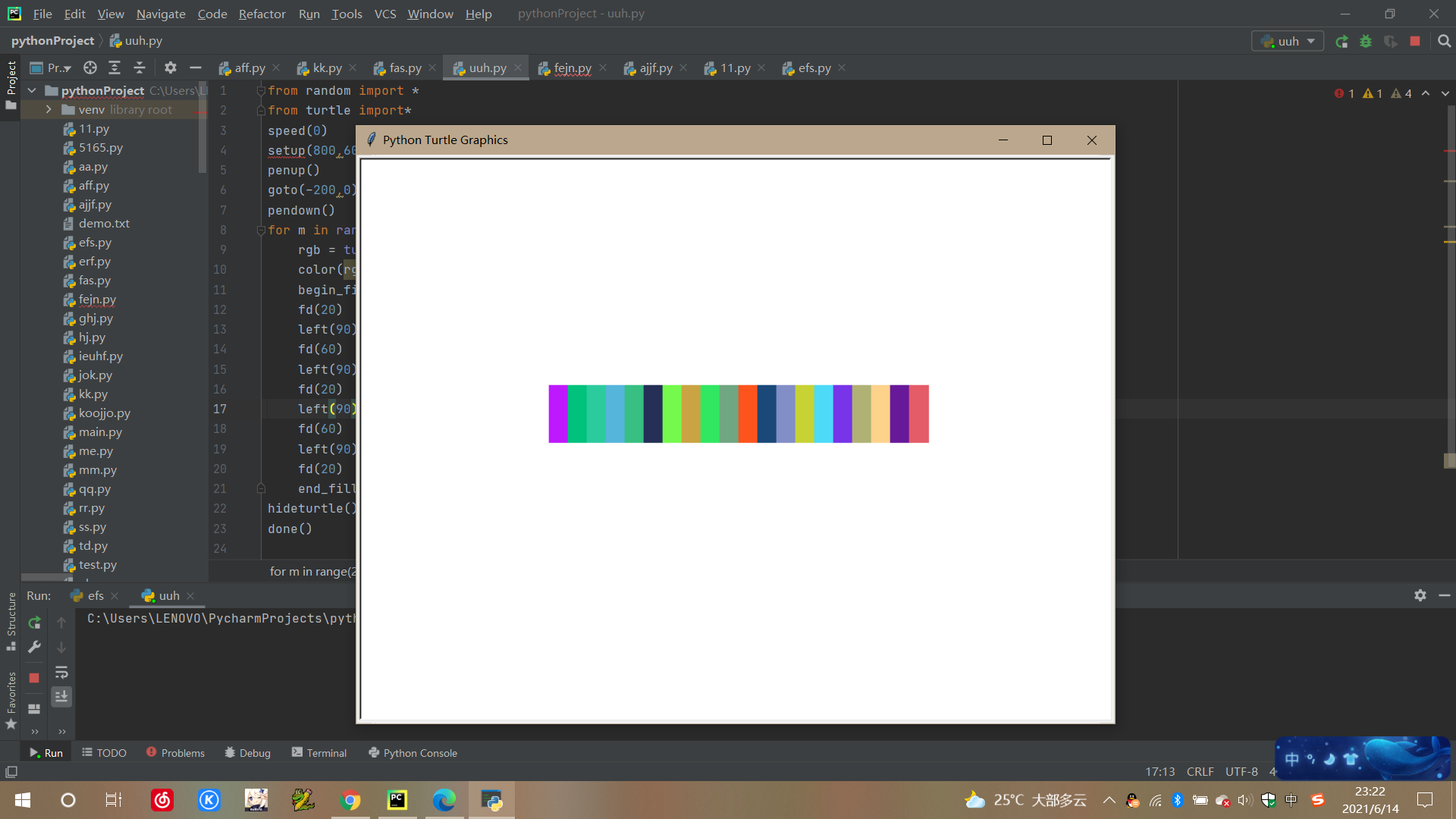1456x819 pixels.
Task: Open the uuh run configuration dropdown
Action: pos(1288,42)
